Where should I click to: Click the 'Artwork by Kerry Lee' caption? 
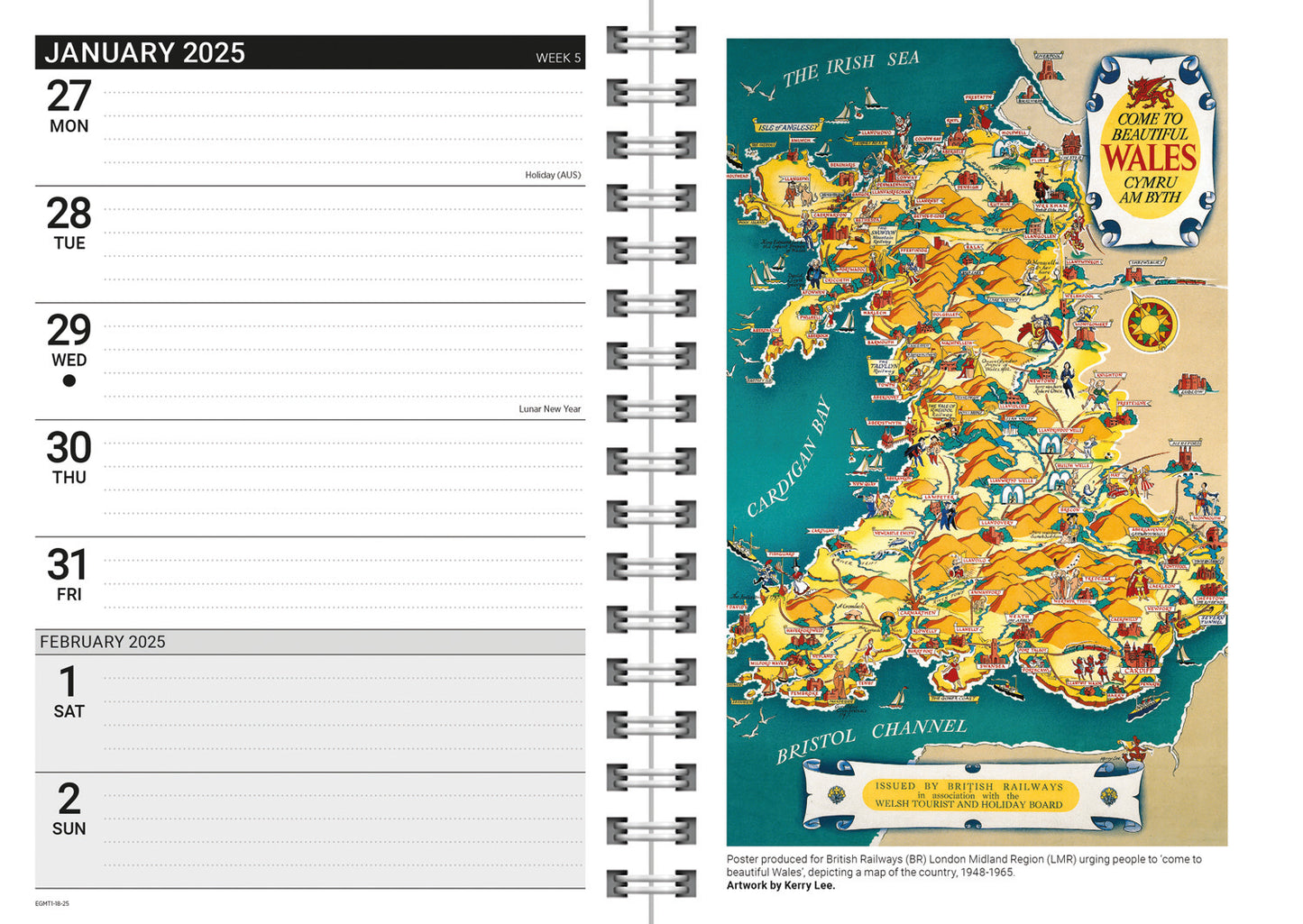pos(781,885)
